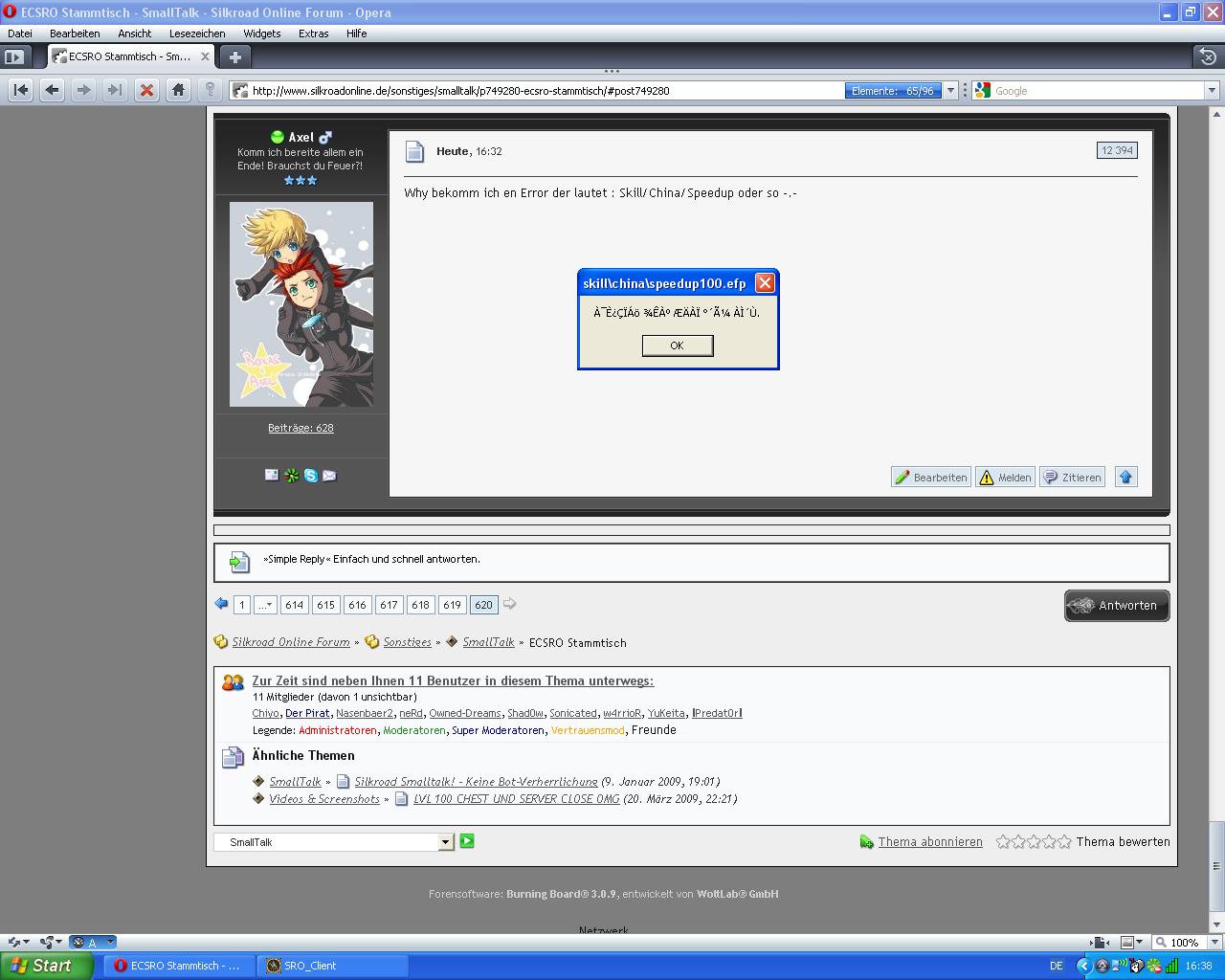Open the address bar history dropdown
1225x980 pixels.
[950, 91]
